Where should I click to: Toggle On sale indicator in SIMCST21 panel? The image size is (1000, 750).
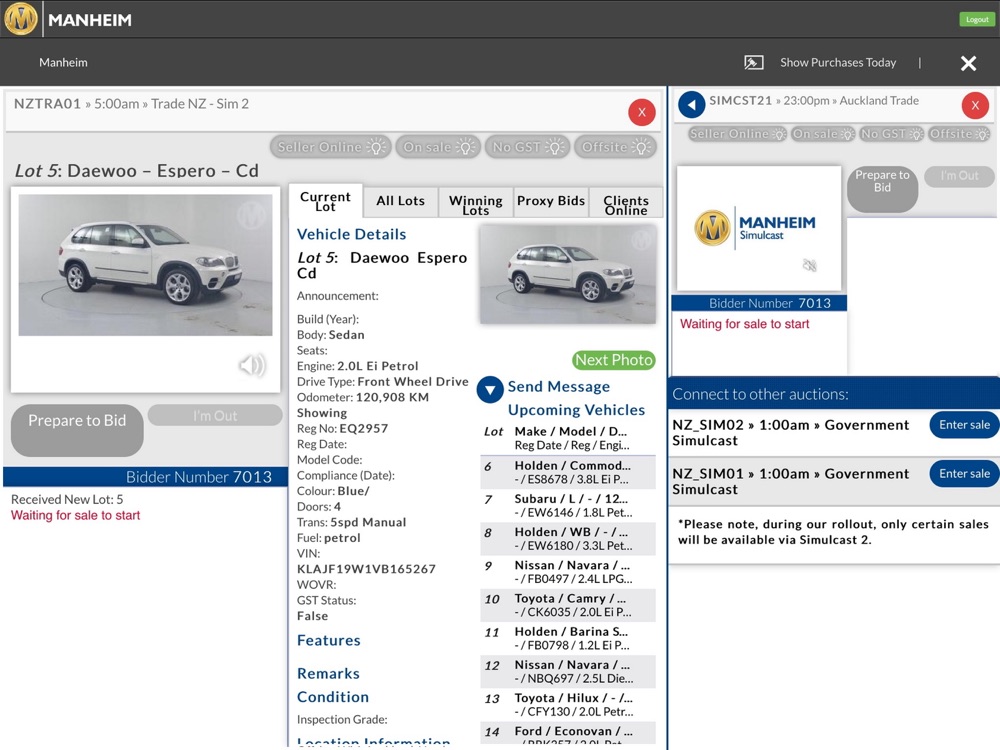(x=823, y=134)
